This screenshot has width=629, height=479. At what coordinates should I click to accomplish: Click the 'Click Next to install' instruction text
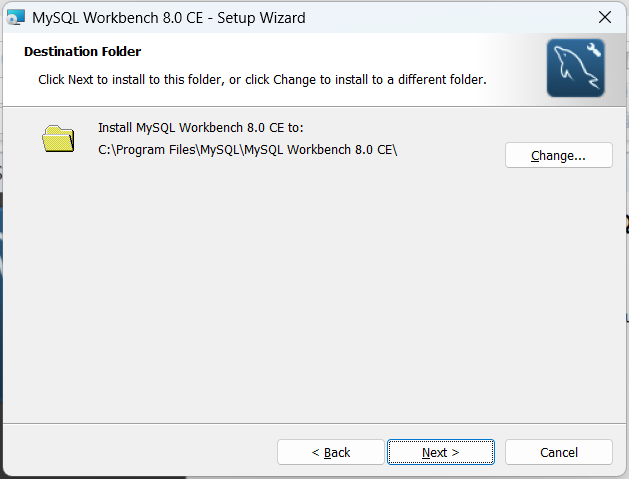point(262,79)
